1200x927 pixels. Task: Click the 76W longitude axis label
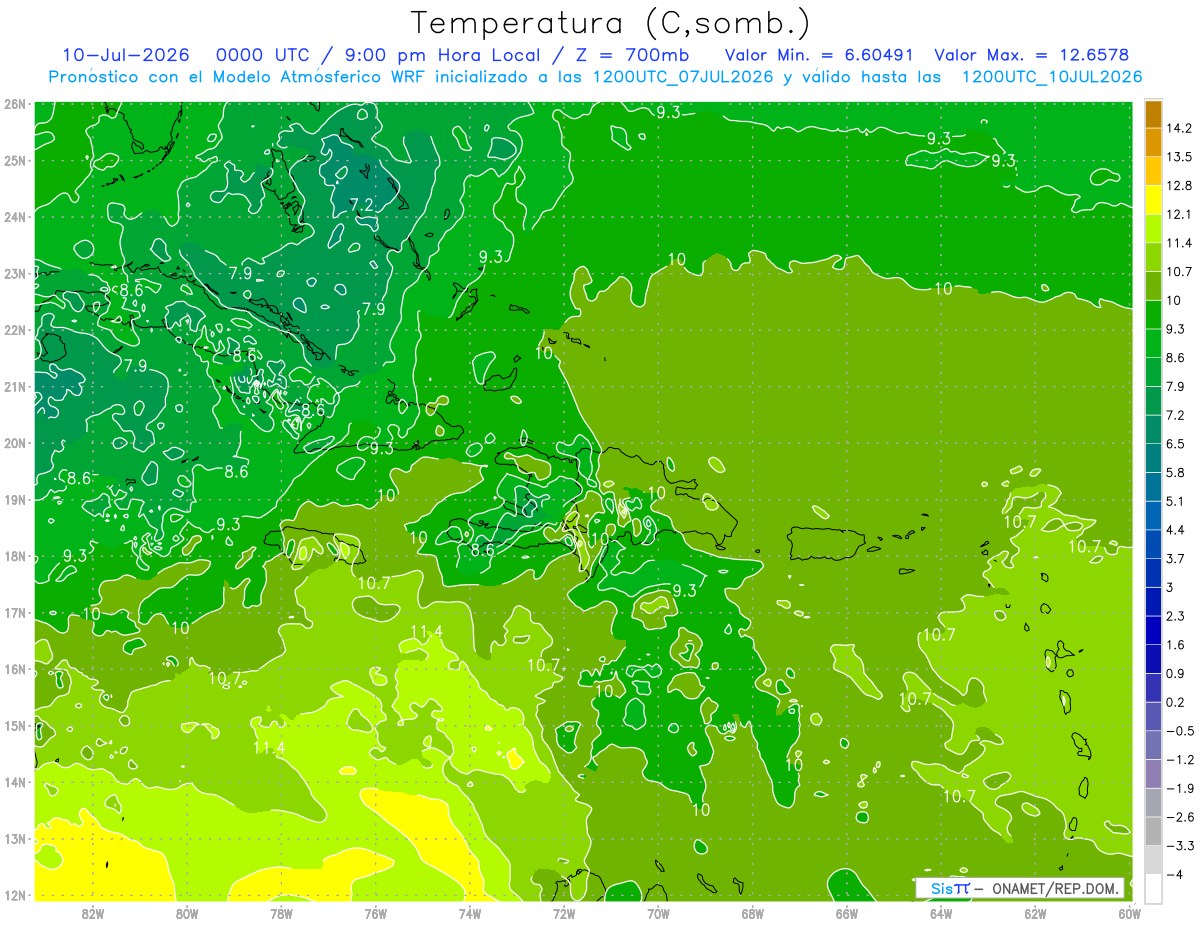click(375, 913)
